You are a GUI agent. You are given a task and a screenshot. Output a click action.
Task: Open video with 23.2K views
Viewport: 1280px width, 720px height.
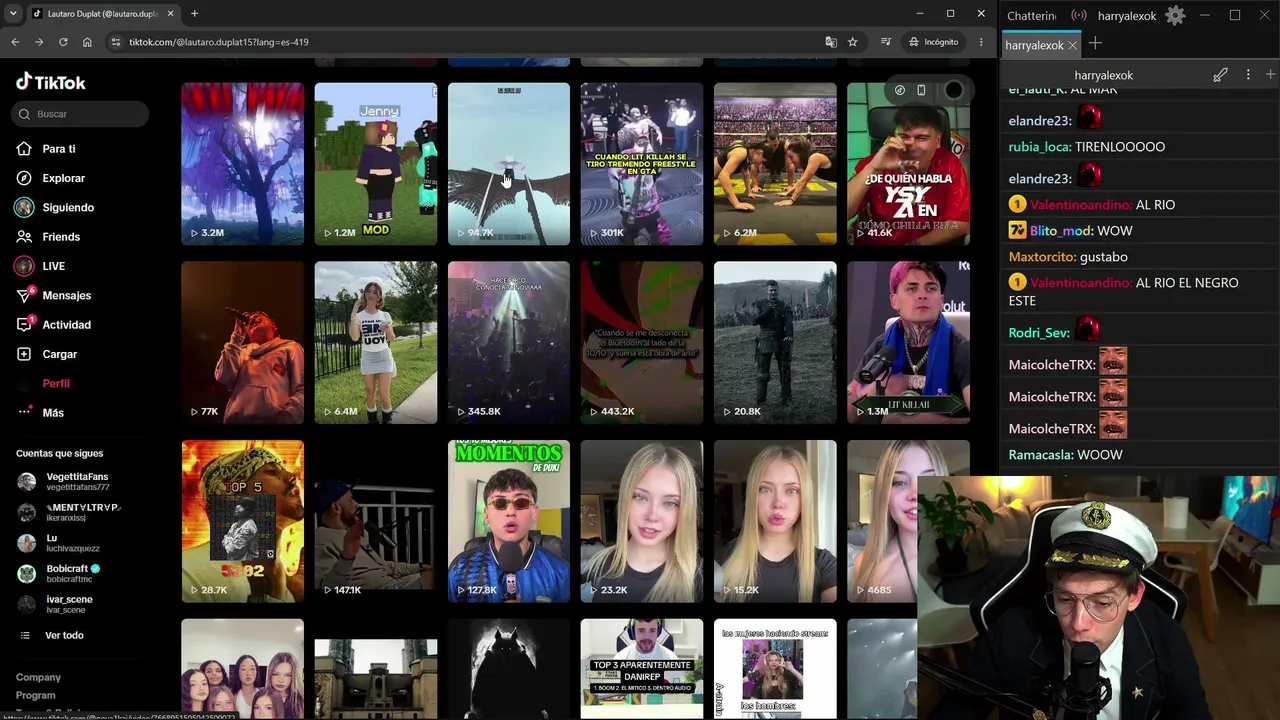point(641,521)
